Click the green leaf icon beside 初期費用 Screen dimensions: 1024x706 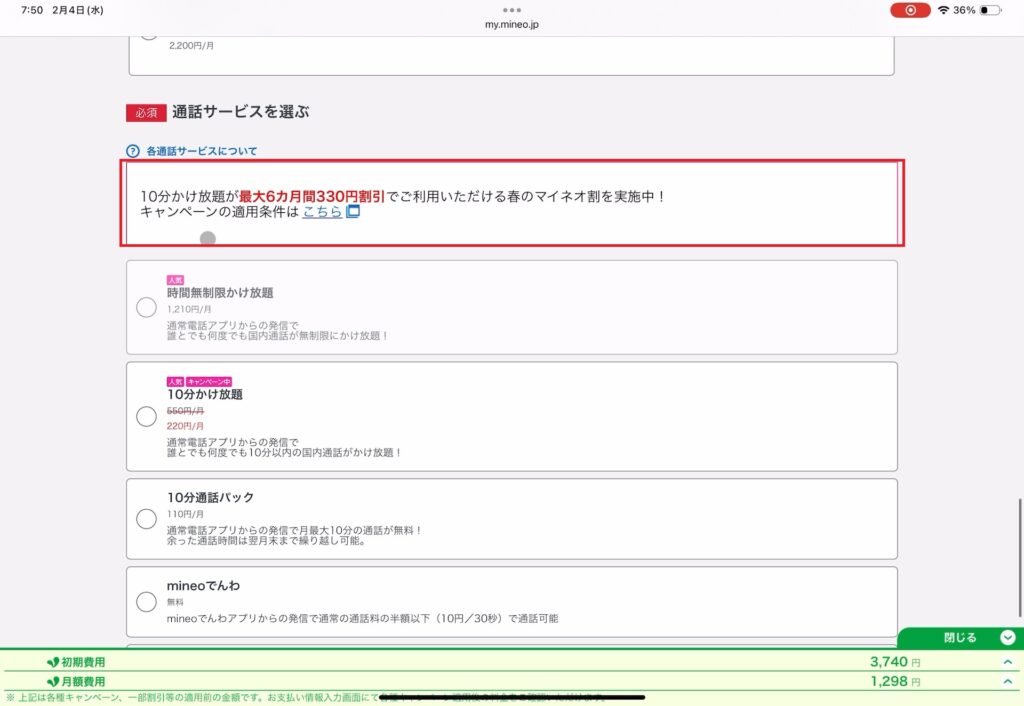53,662
